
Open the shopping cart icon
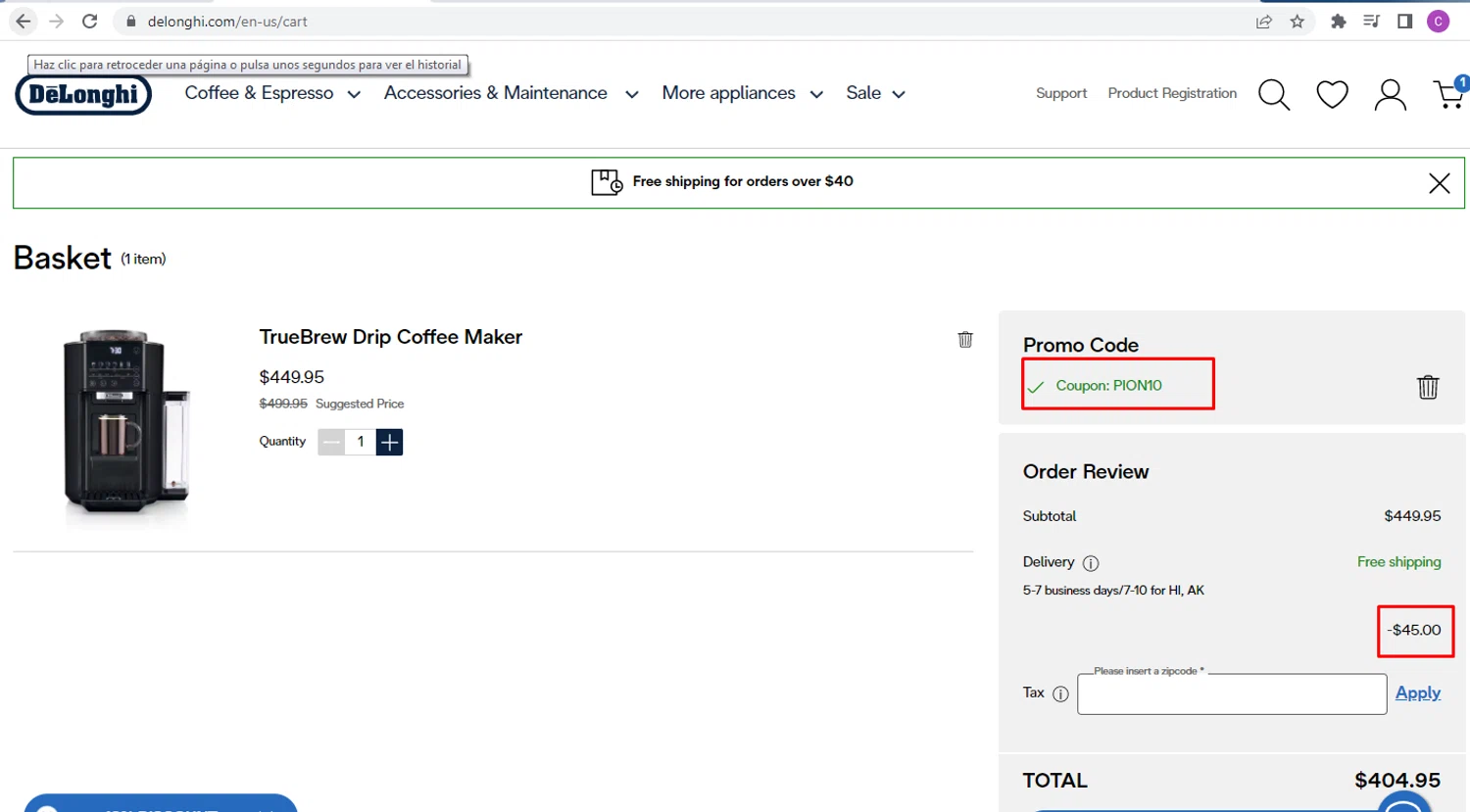pos(1449,94)
